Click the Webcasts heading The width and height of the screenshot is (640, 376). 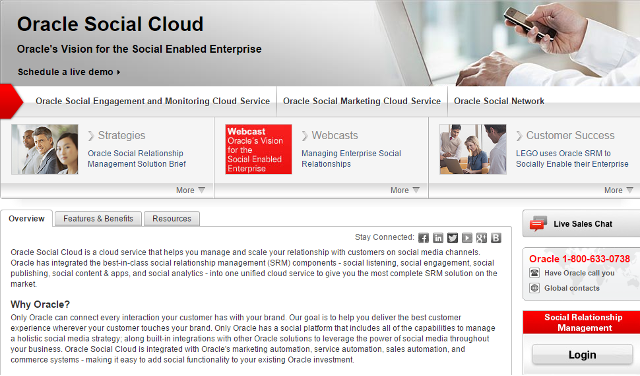pyautogui.click(x=335, y=135)
